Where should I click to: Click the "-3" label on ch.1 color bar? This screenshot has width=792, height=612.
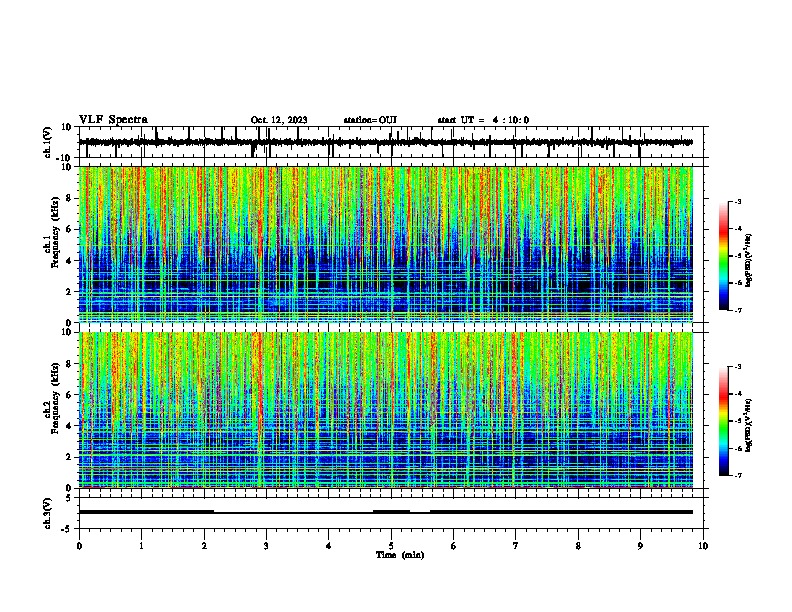737,201
